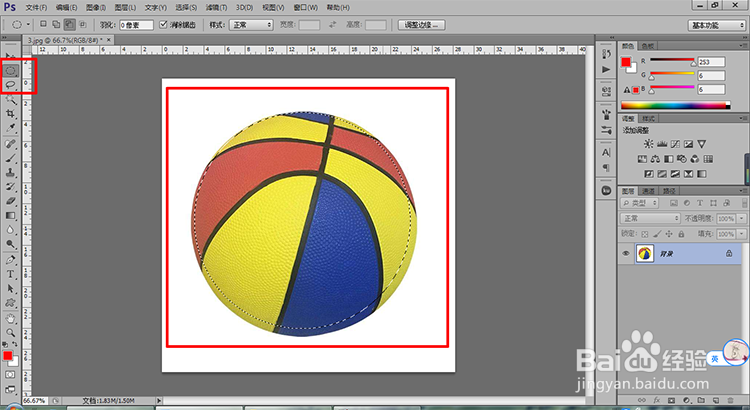Select the Eraser tool
This screenshot has width=750, height=410.
11,201
